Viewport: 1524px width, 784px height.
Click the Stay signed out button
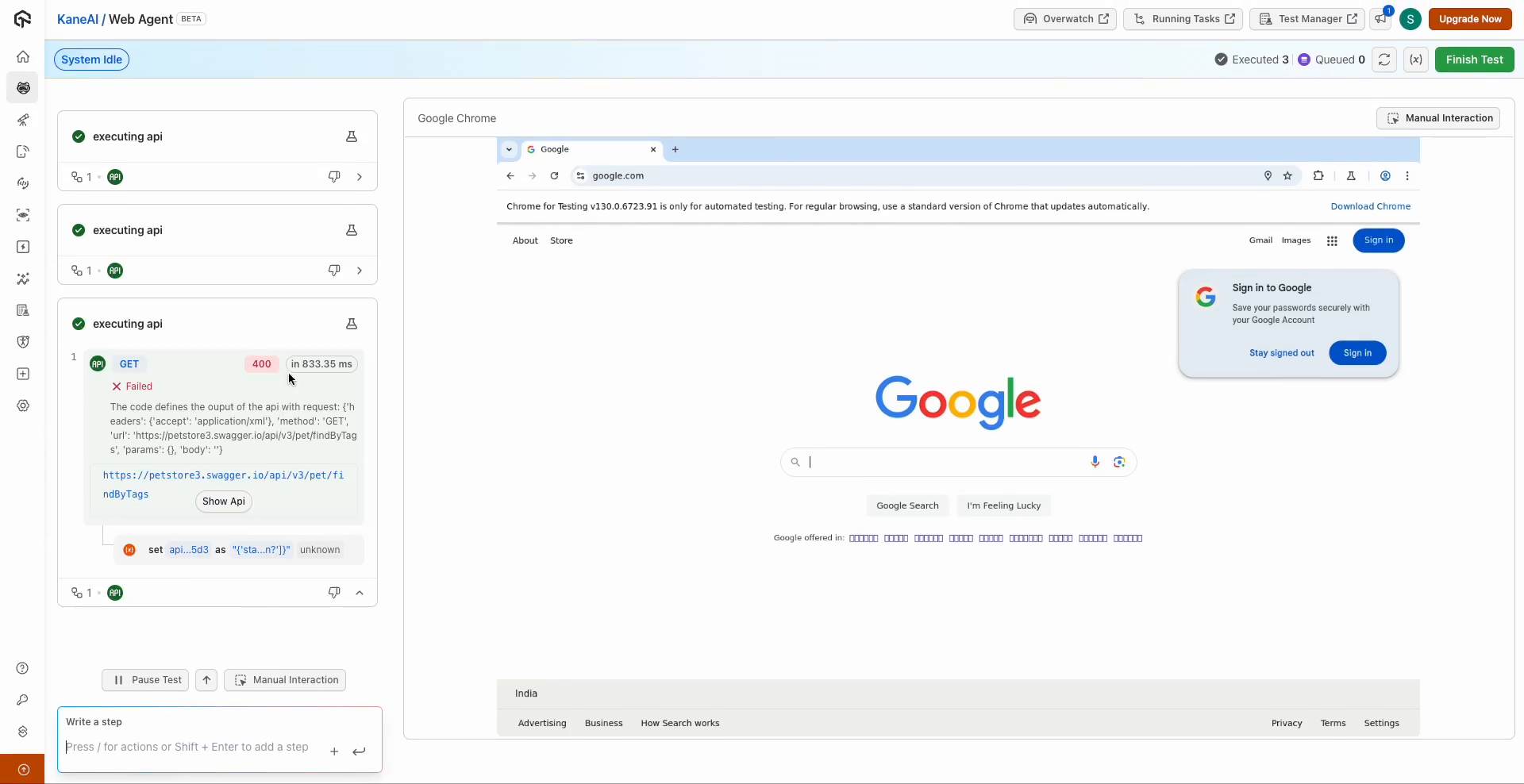click(x=1281, y=353)
